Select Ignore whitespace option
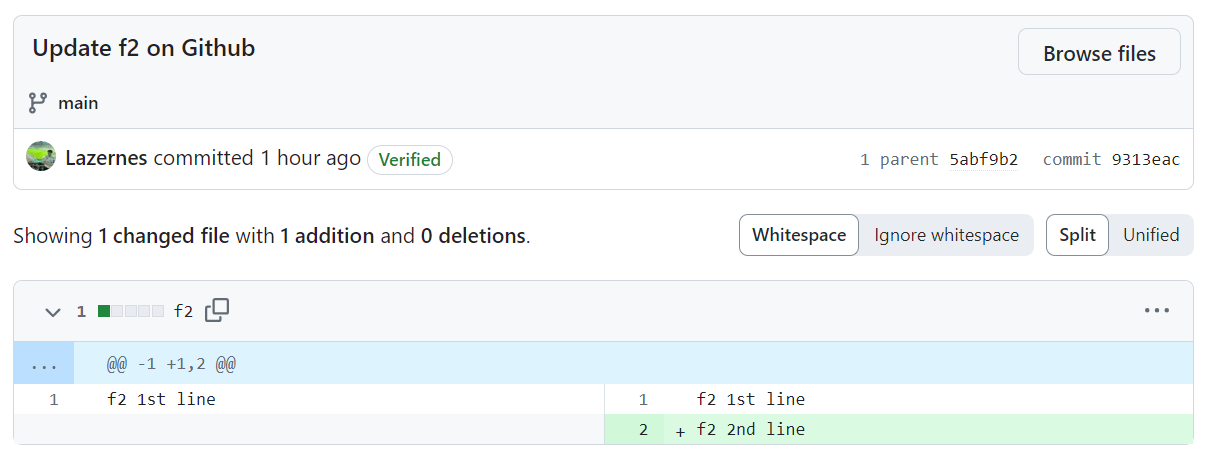 point(946,235)
